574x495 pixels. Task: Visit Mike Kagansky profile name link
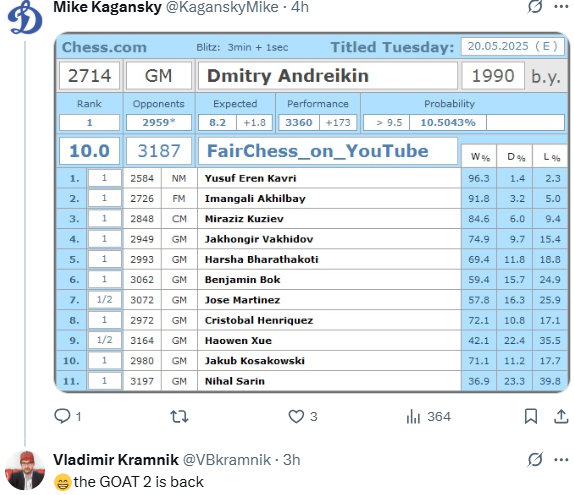click(x=107, y=7)
